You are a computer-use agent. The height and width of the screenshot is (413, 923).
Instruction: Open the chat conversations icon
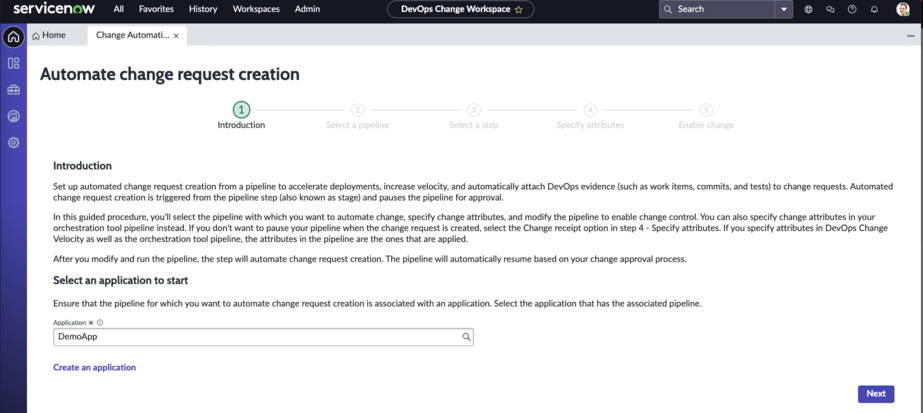pos(830,9)
